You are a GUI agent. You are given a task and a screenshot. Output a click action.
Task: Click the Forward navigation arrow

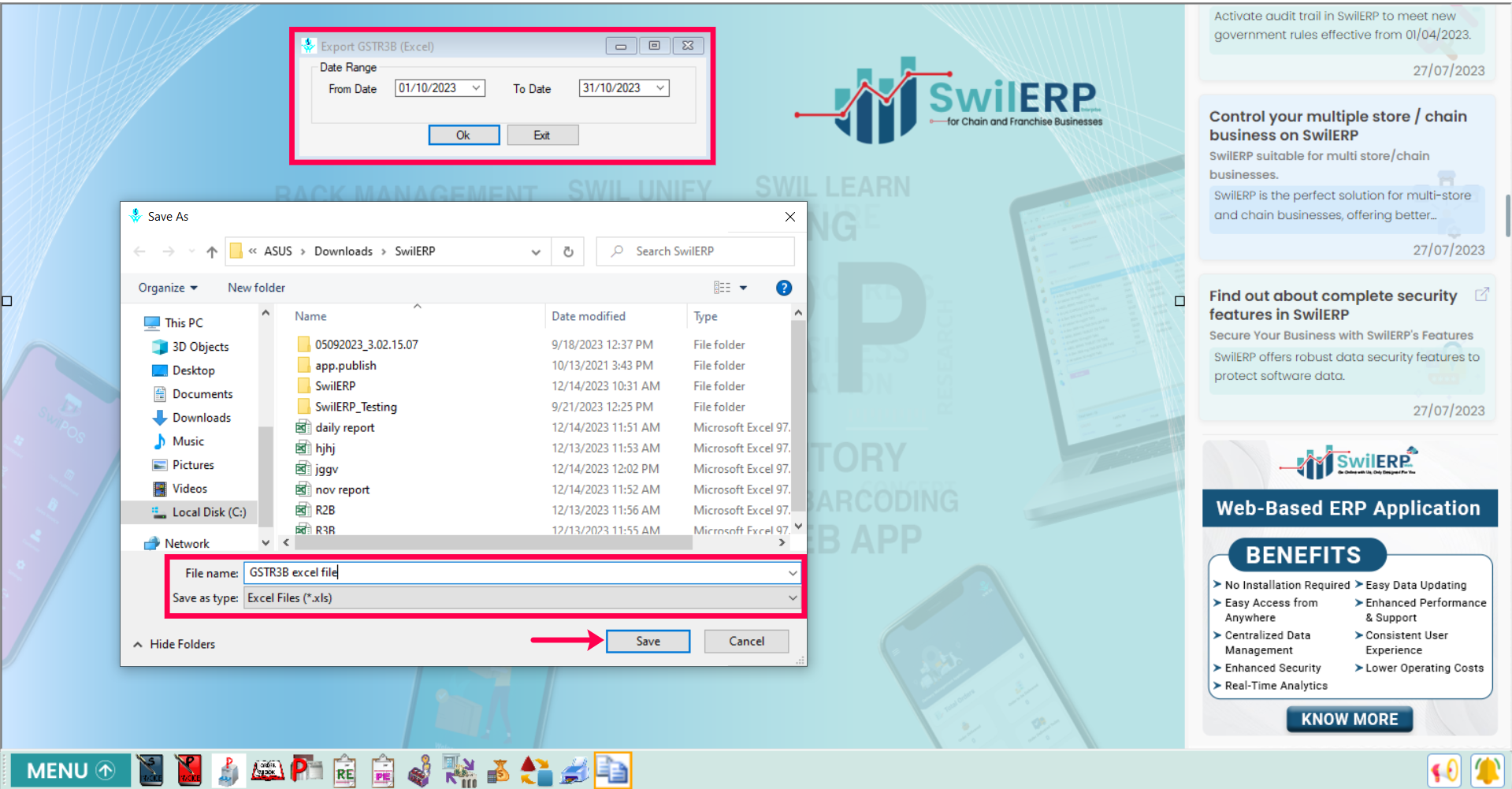click(x=168, y=252)
